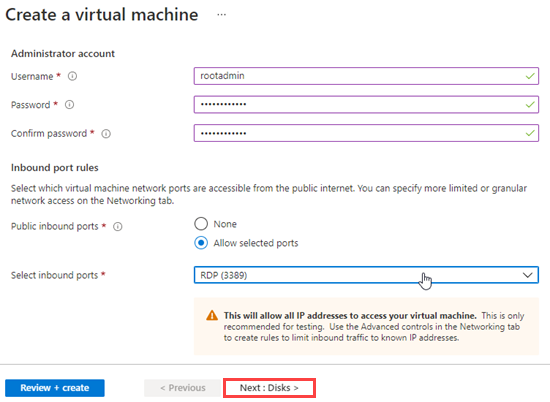
Task: Show info tooltip for Password
Action: 69,105
